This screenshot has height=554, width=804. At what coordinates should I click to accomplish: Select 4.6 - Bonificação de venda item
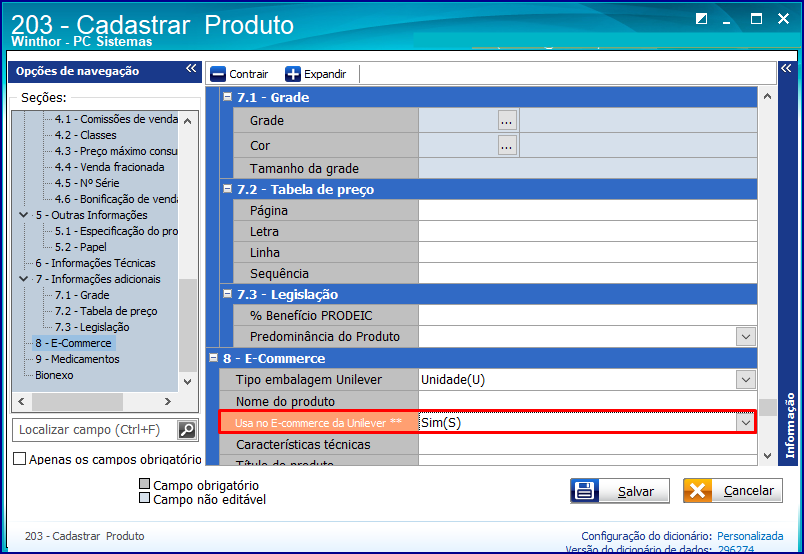click(116, 199)
